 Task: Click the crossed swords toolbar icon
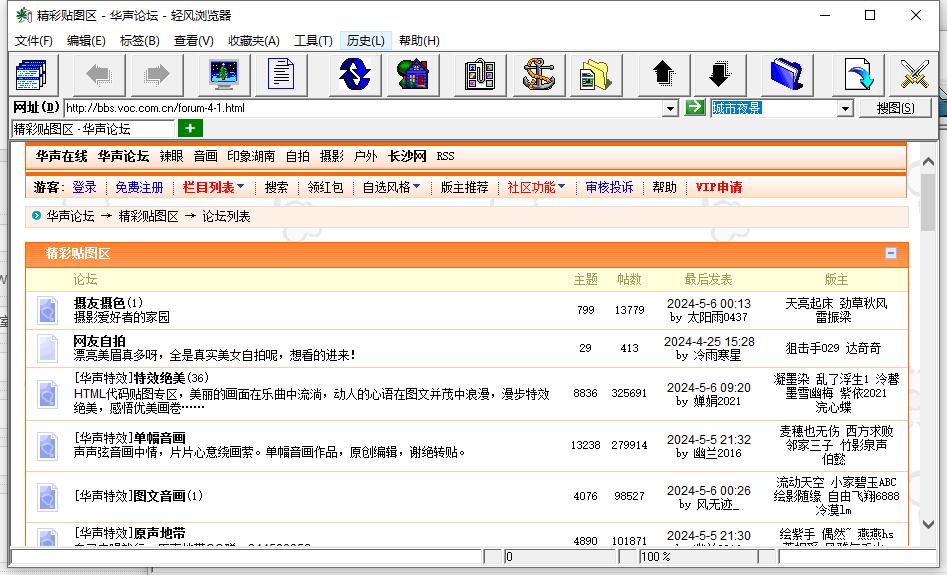[915, 74]
